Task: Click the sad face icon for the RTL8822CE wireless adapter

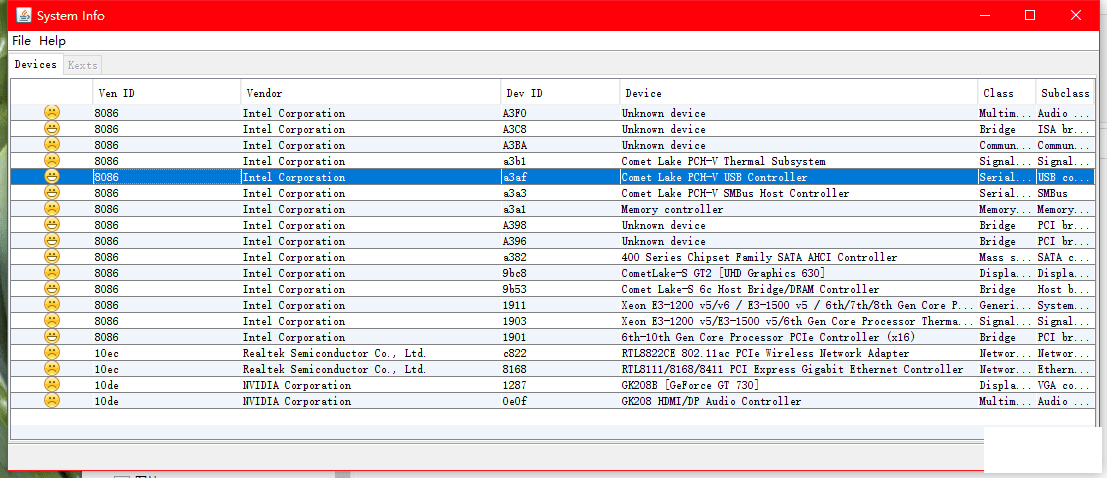Action: coord(52,353)
